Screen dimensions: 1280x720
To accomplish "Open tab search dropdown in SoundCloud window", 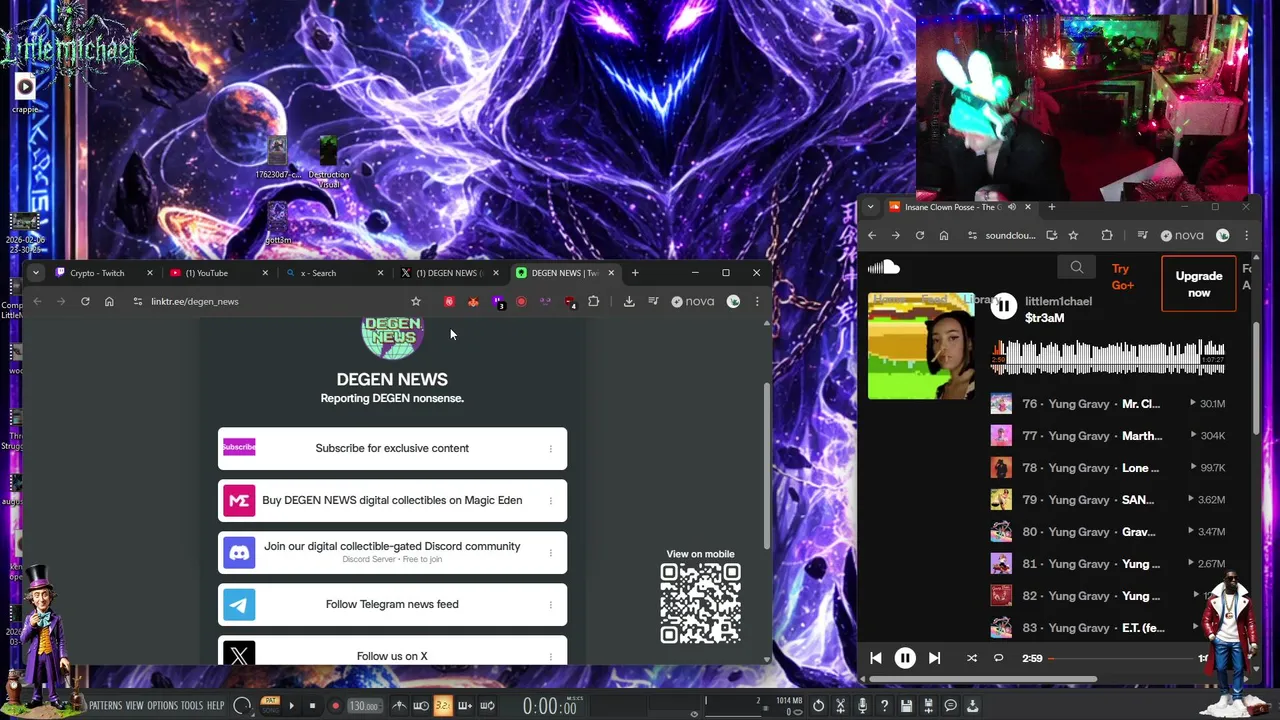I will (x=870, y=207).
